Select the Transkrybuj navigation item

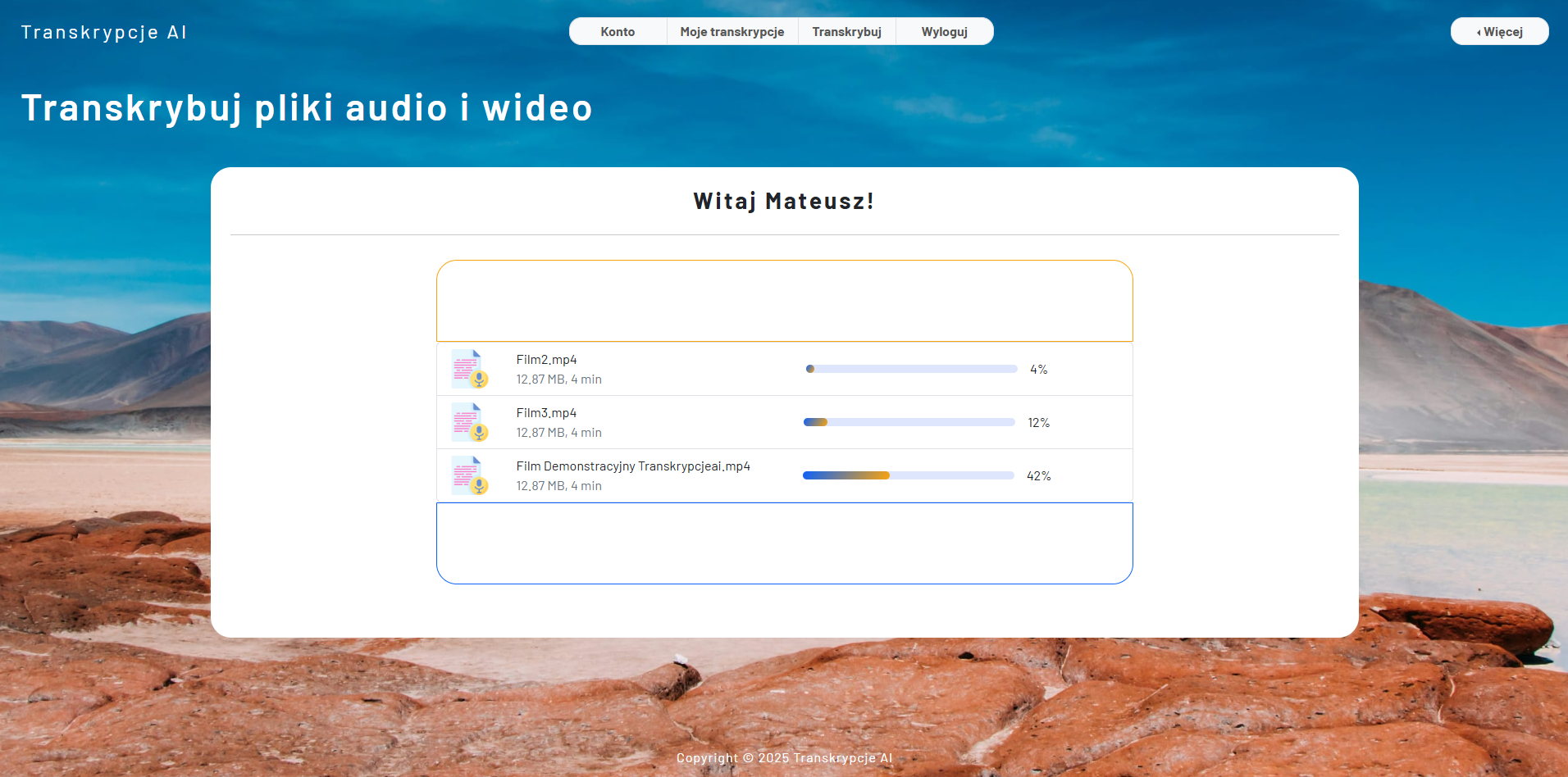(x=846, y=32)
